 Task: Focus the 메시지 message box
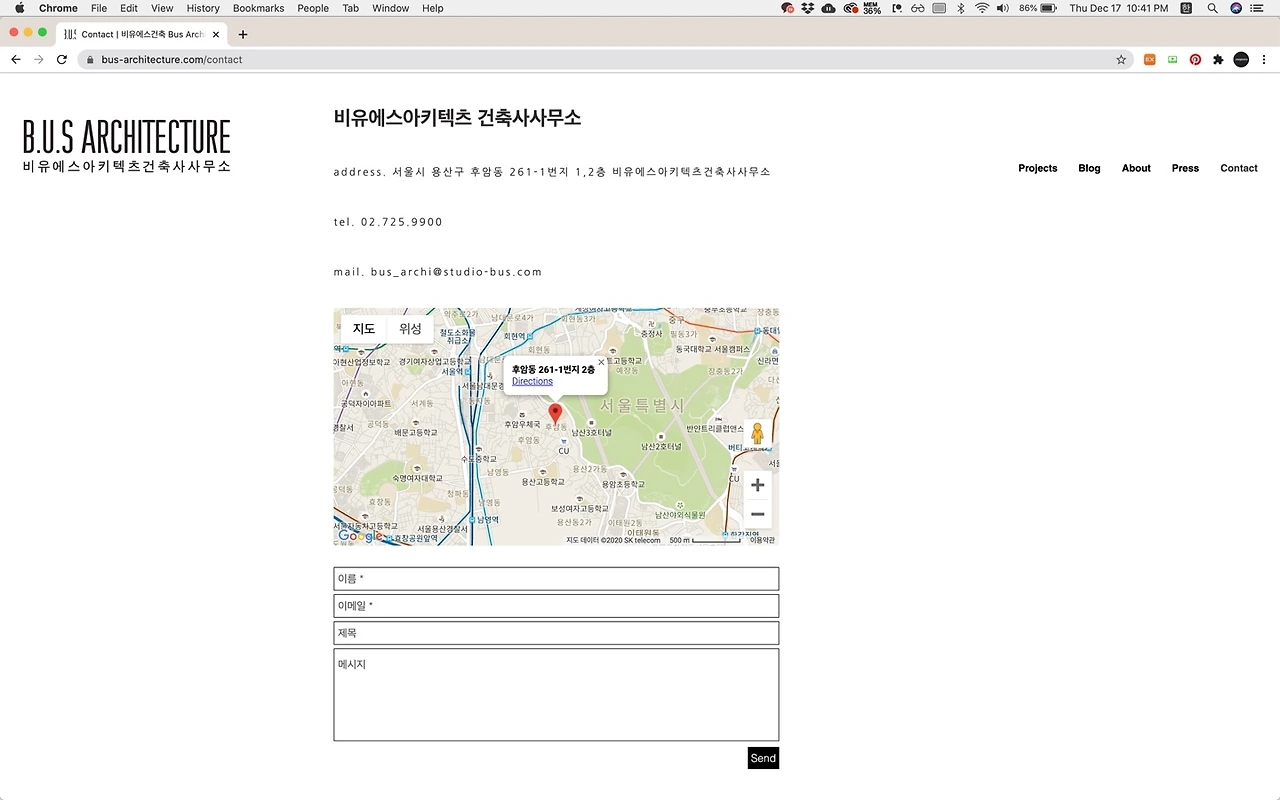click(556, 695)
